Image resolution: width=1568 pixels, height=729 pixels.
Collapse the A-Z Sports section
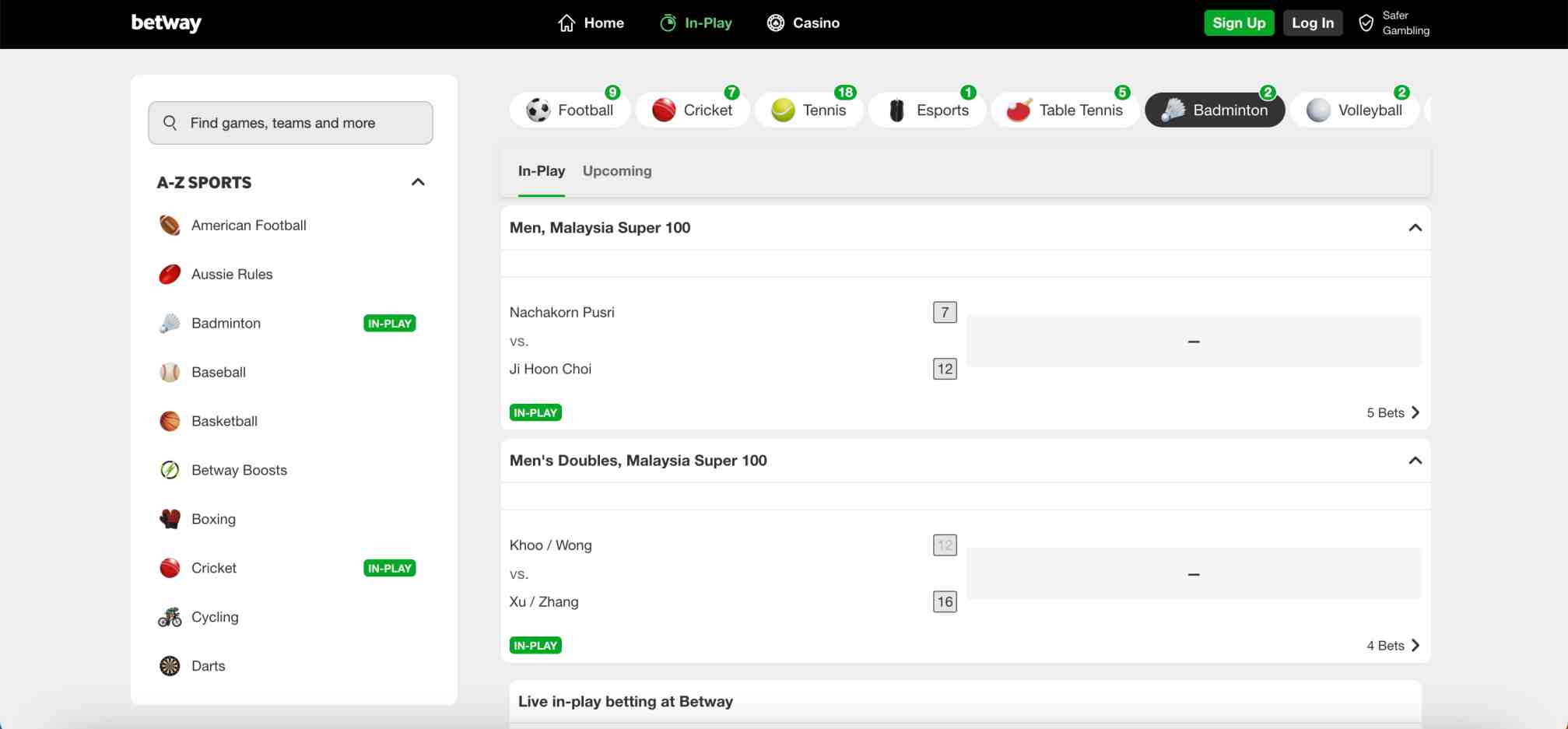[x=418, y=182]
